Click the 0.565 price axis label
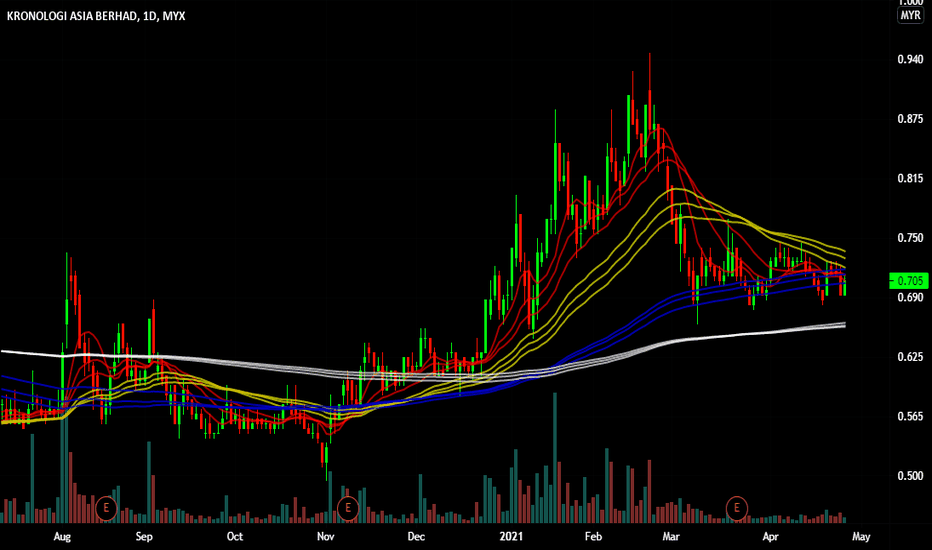This screenshot has width=932, height=550. (x=910, y=416)
